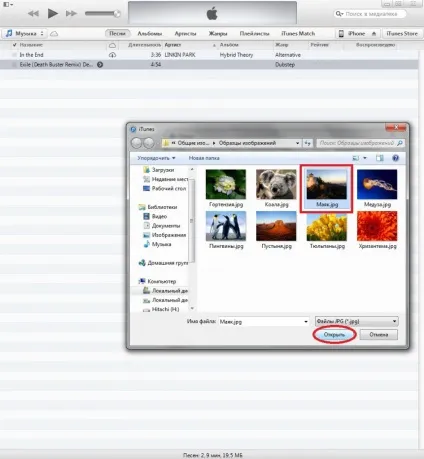Image resolution: width=424 pixels, height=459 pixels.
Task: Click the Открыть button
Action: coord(334,334)
